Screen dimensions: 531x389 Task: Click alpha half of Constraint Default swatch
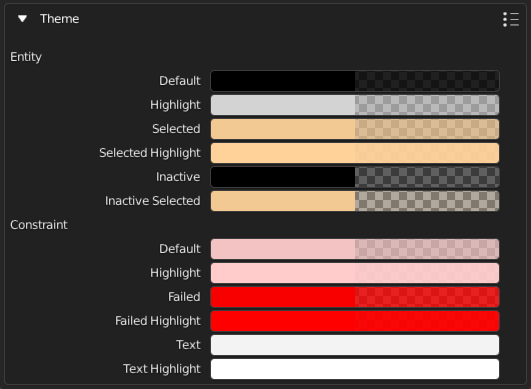pyautogui.click(x=427, y=249)
